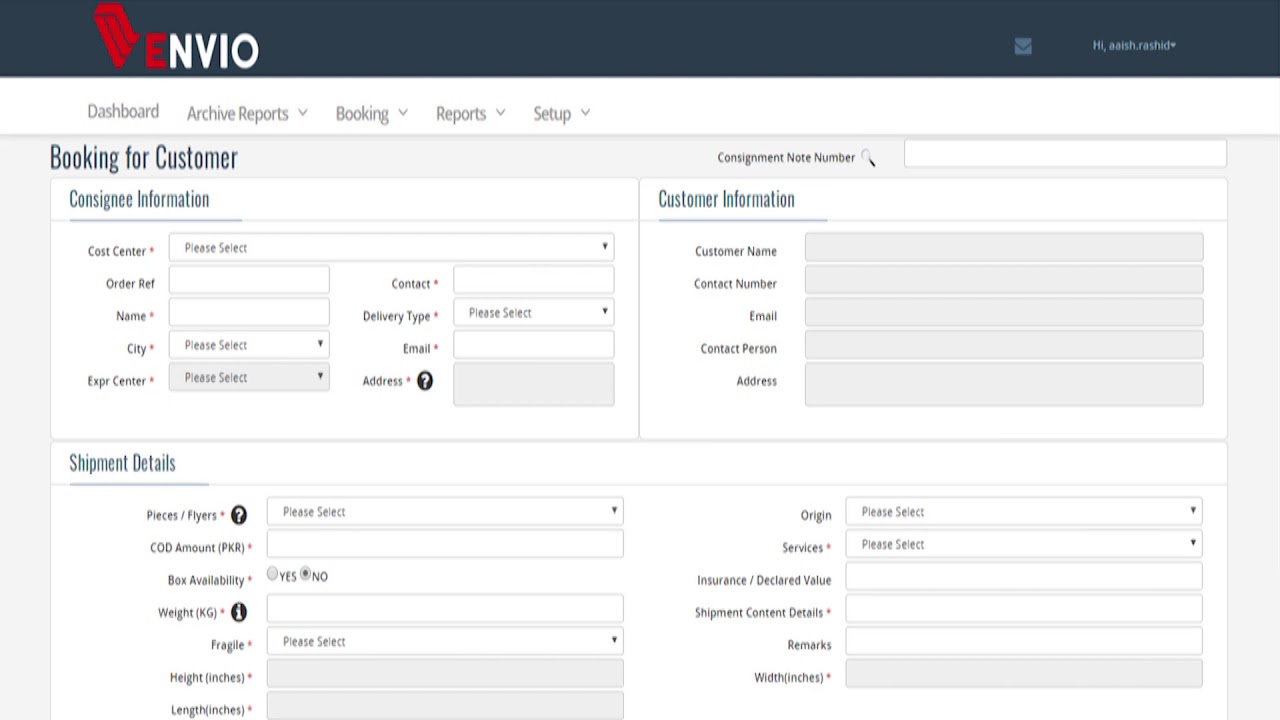Select YES for Box Availability
Screen dimensions: 1280x720
[272, 574]
